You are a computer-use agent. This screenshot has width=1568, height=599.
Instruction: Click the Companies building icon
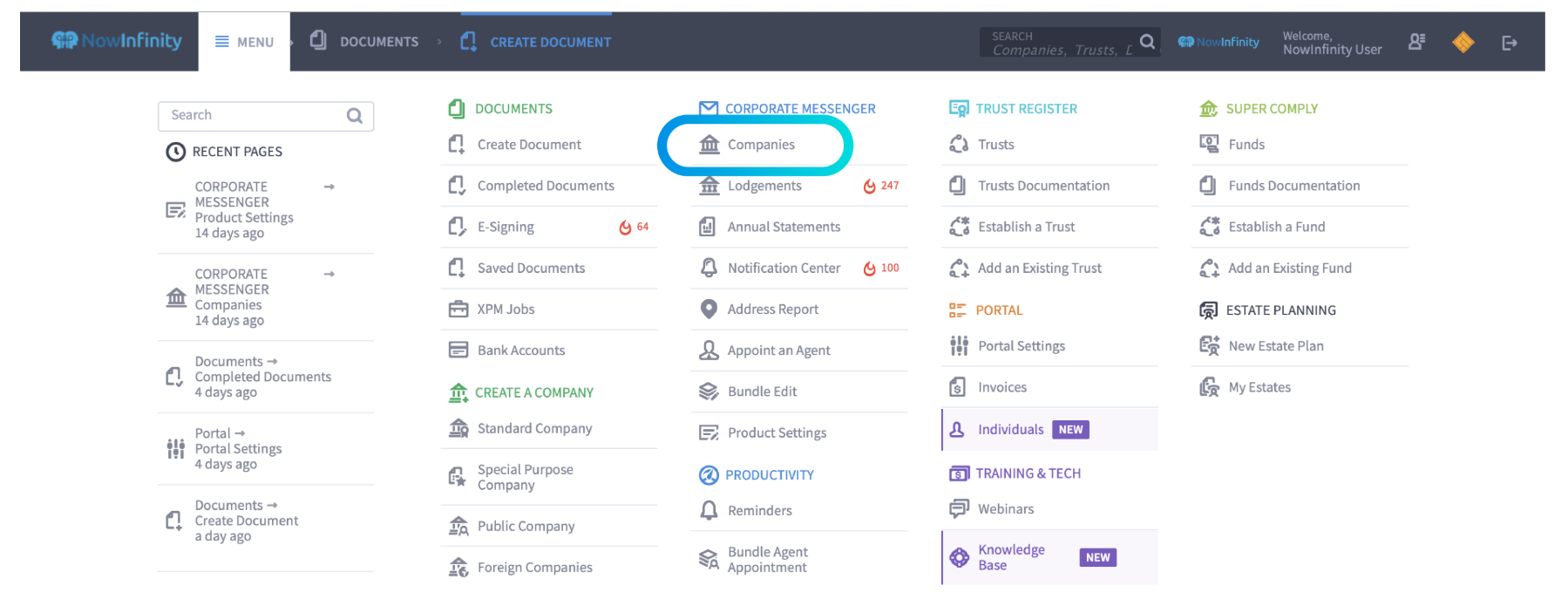point(709,145)
